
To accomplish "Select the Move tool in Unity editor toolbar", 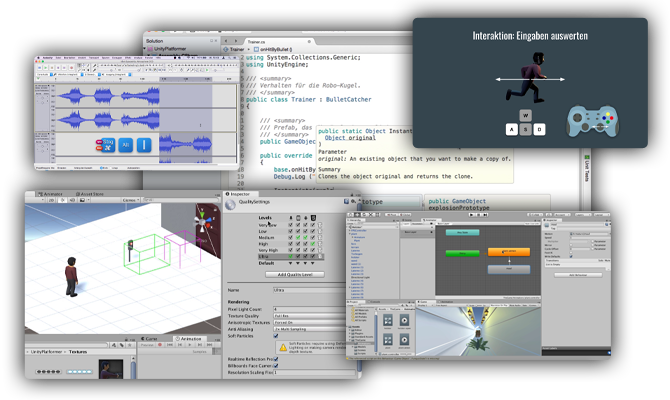I will click(357, 215).
